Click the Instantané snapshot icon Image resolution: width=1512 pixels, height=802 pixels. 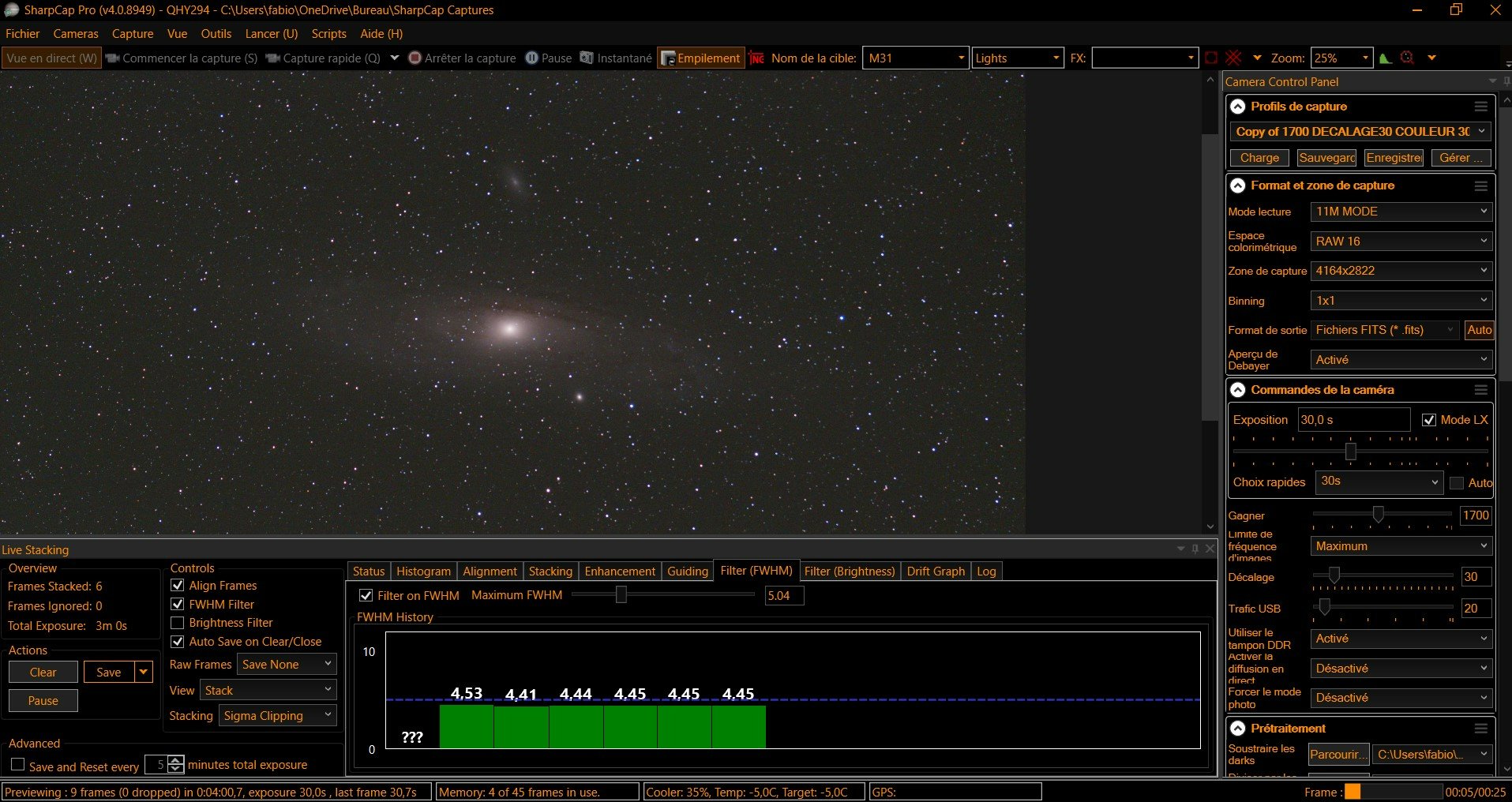(x=587, y=58)
